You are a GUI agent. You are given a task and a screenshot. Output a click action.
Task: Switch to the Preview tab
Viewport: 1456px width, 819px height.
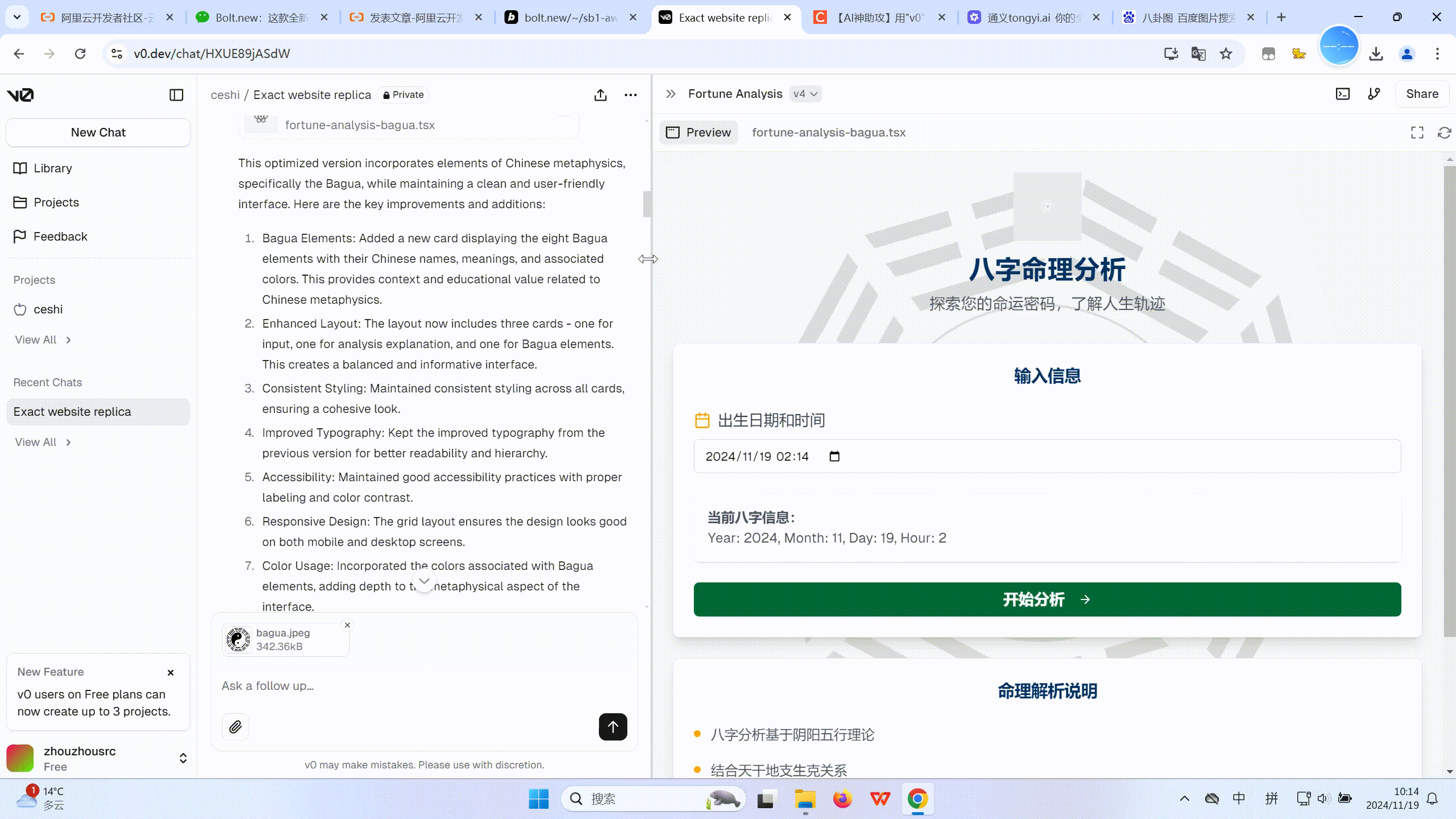(698, 133)
